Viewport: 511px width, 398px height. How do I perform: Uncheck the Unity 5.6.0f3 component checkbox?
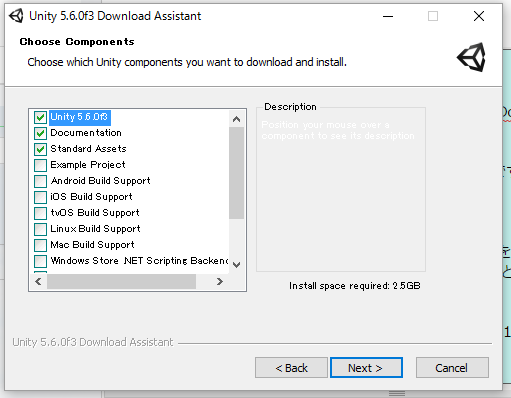tap(40, 117)
